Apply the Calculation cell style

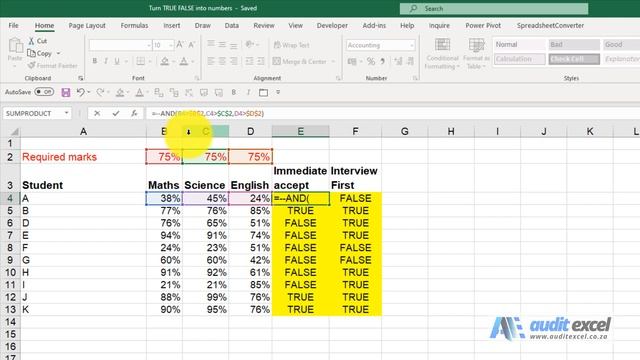(519, 59)
